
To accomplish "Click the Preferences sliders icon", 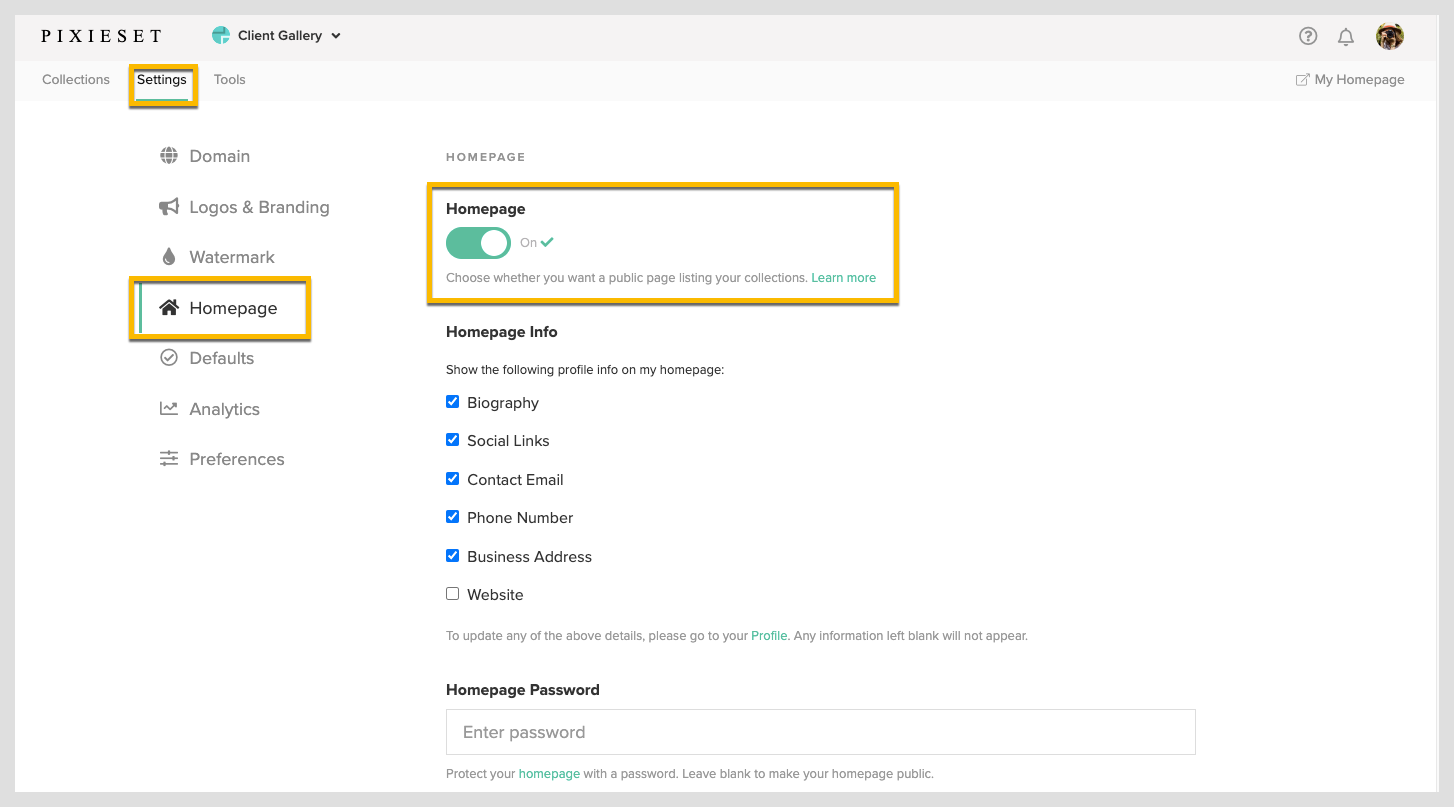I will [169, 459].
